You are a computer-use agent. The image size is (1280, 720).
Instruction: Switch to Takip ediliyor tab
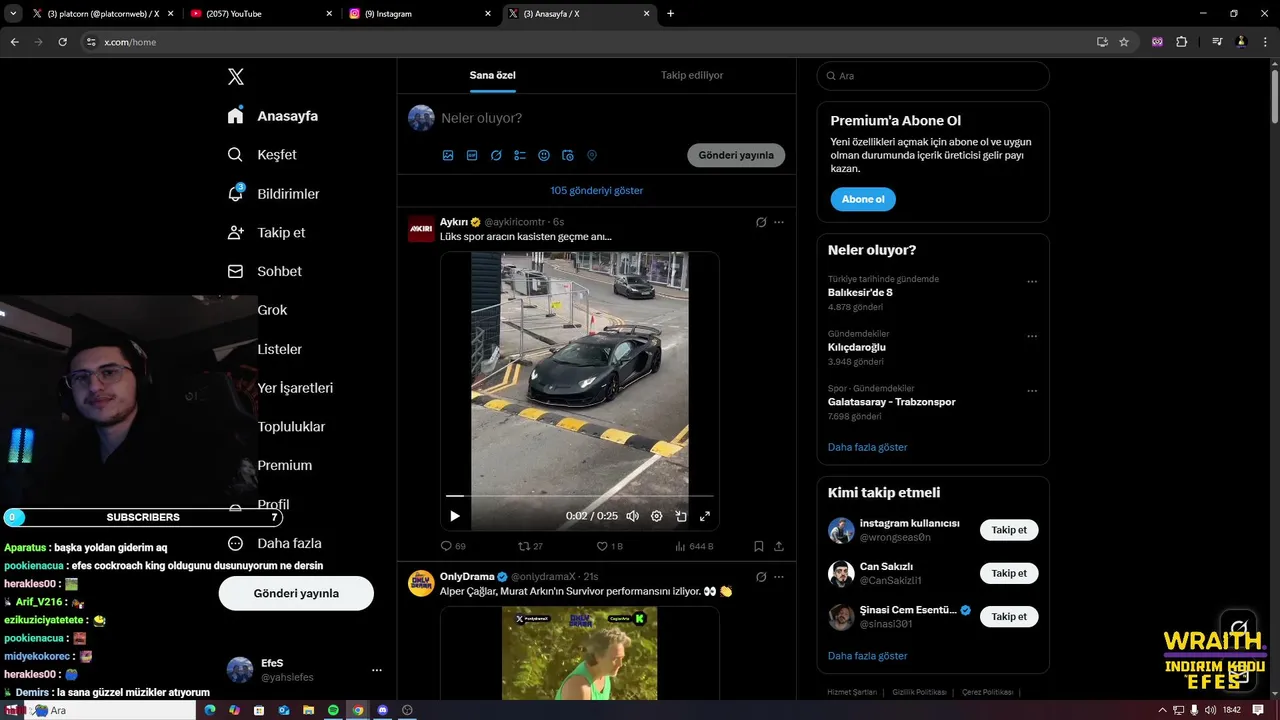[x=692, y=75]
